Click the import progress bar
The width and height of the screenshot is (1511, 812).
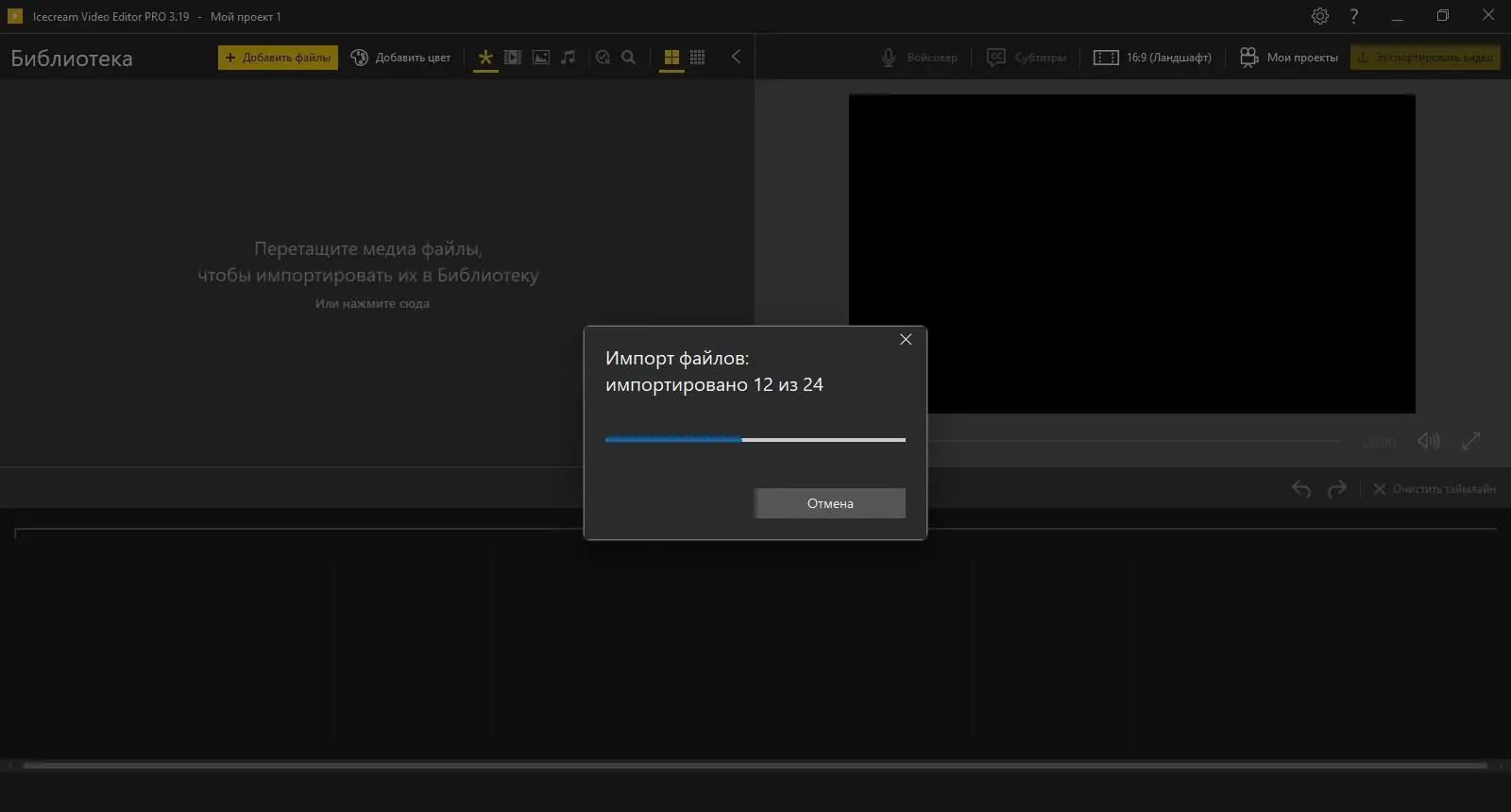coord(755,439)
